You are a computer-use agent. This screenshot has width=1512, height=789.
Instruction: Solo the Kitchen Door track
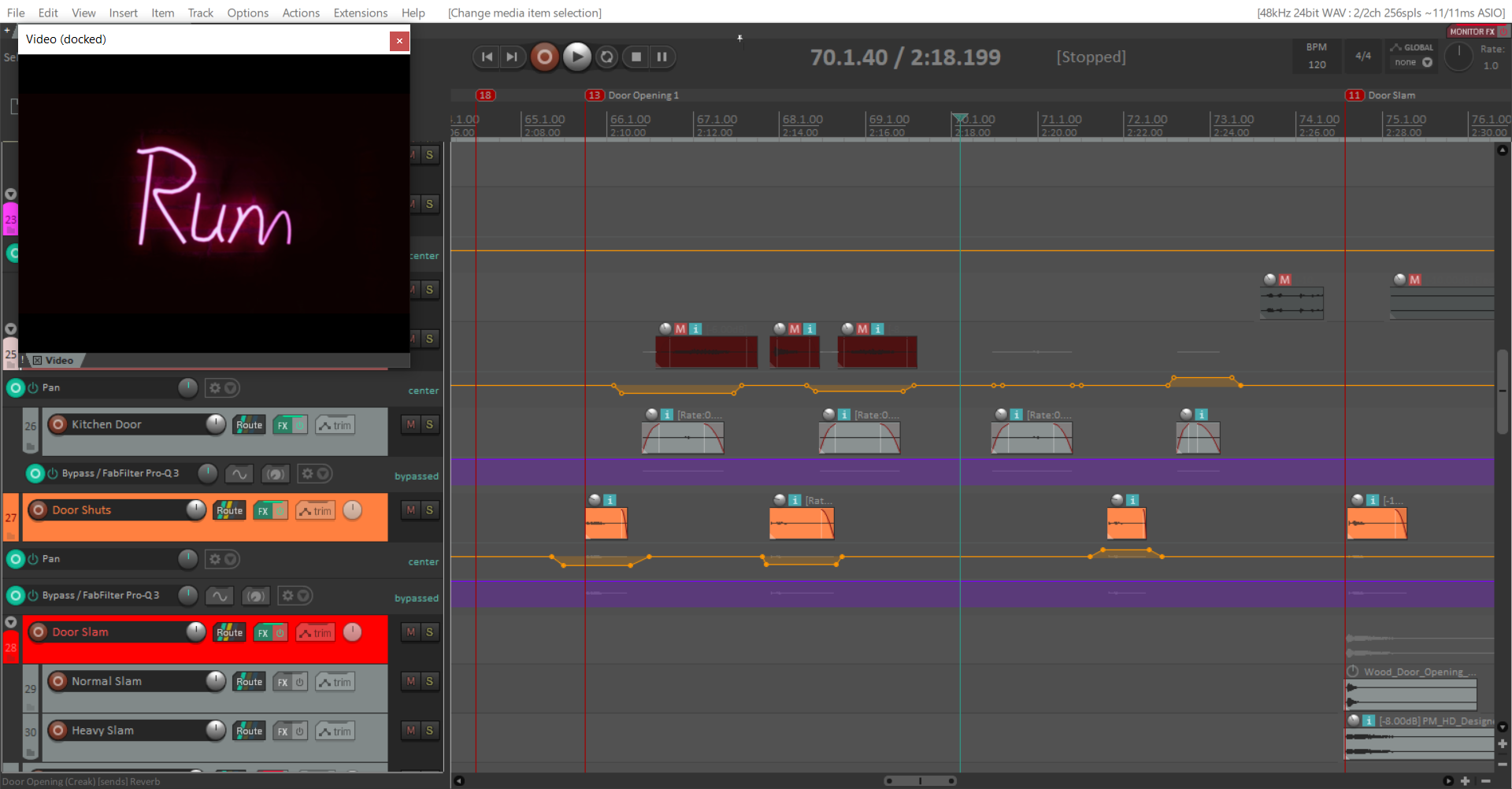429,424
